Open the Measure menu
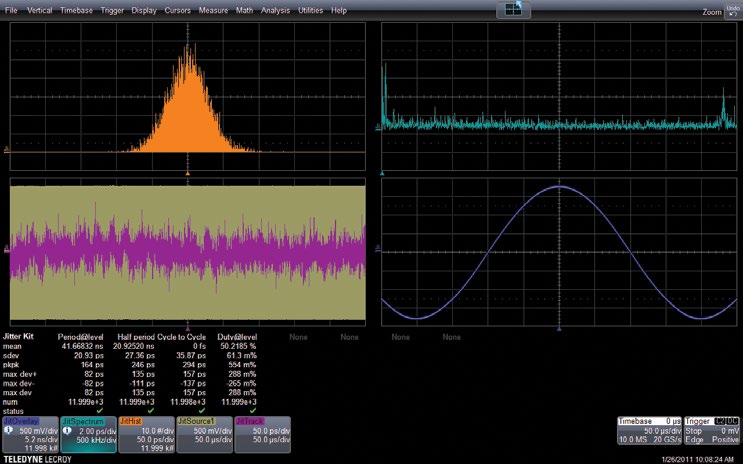Screen dimensions: 743x464 click(x=213, y=10)
